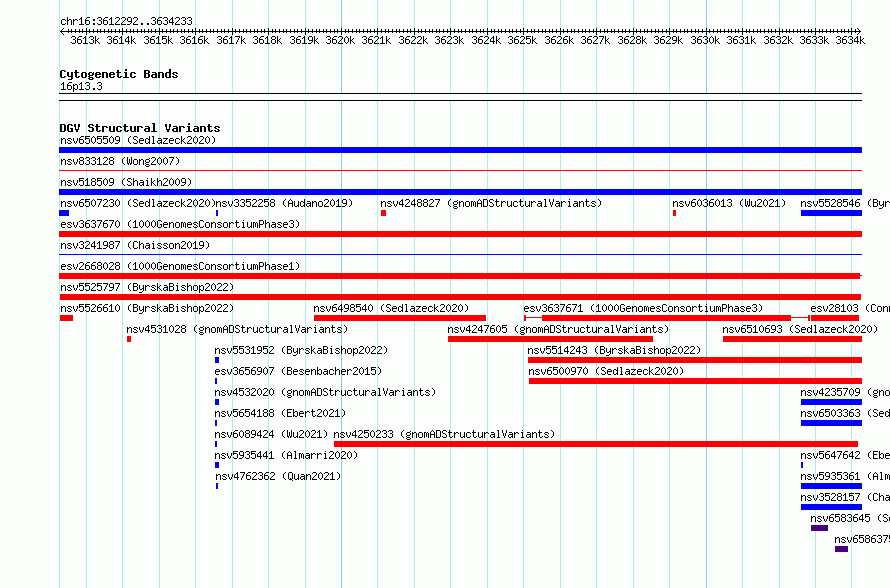The image size is (890, 588).
Task: Click the blue bar of nsv5528546
Action: coord(832,213)
